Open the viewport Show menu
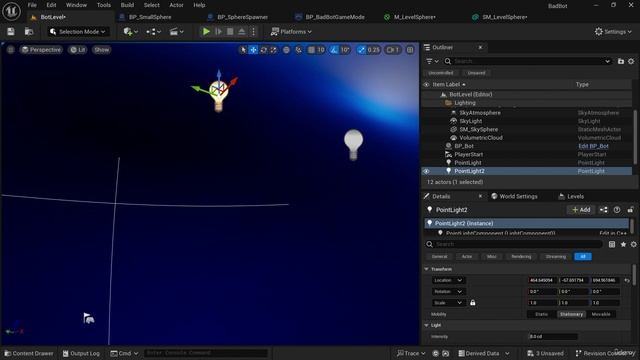 [102, 50]
